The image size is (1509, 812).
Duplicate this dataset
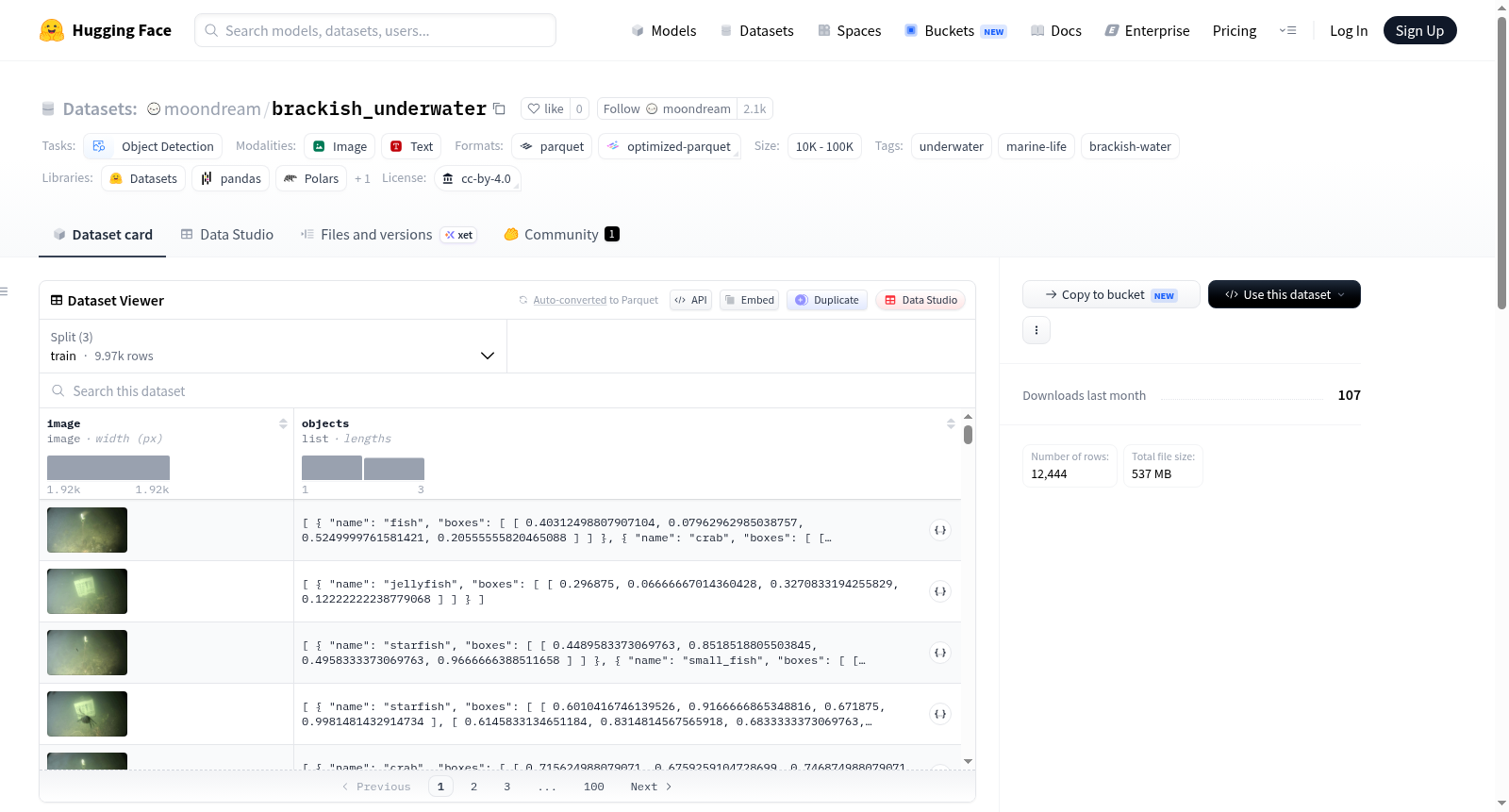coord(827,300)
